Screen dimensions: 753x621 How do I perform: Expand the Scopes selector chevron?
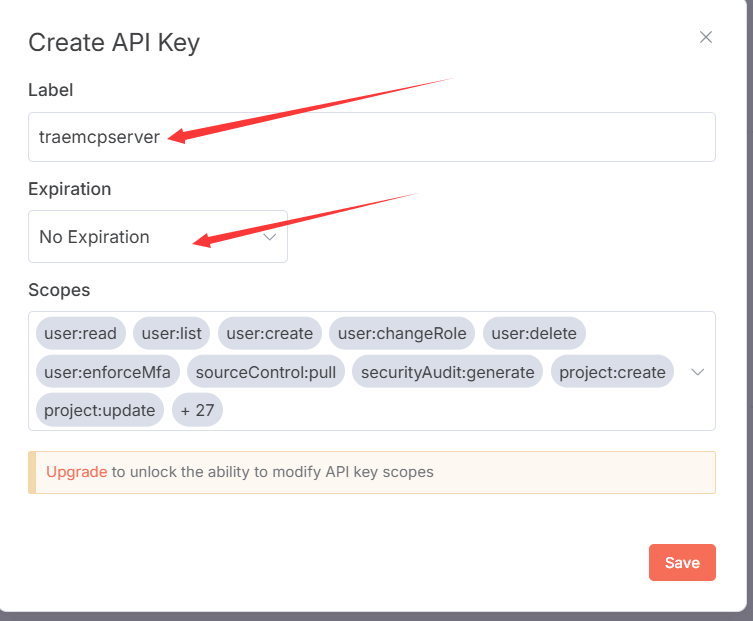coord(697,372)
